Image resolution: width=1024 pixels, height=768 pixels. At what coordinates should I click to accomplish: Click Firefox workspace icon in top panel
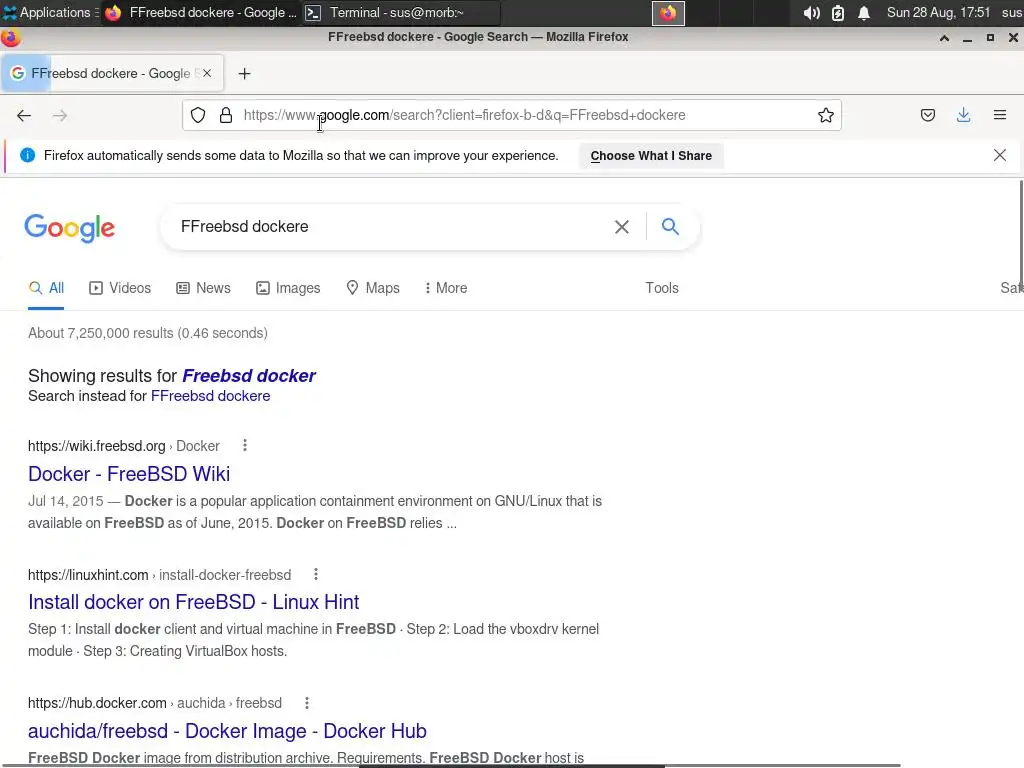tap(668, 13)
